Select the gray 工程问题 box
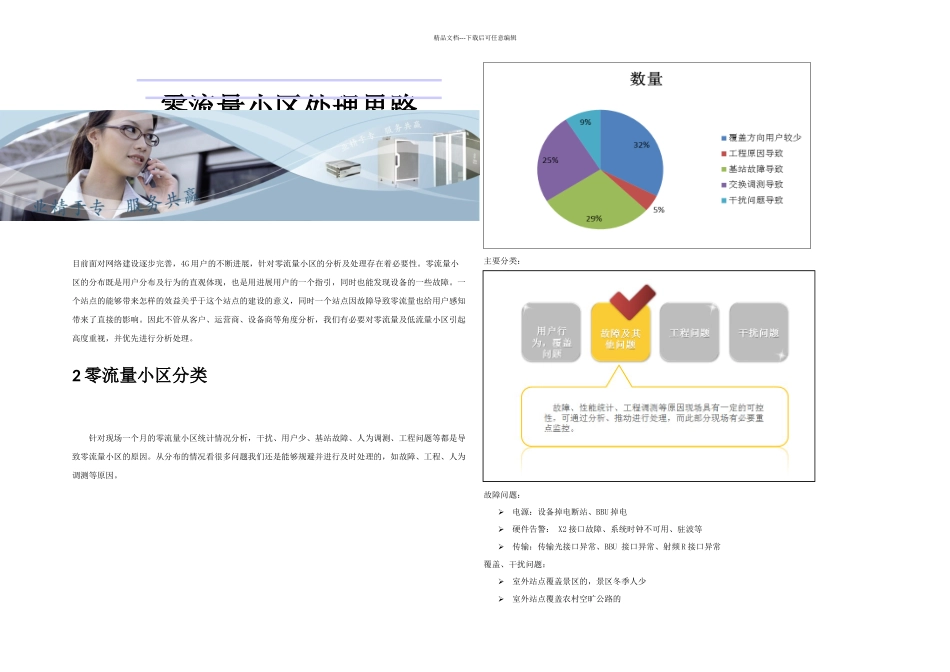This screenshot has width=950, height=672. [x=689, y=333]
